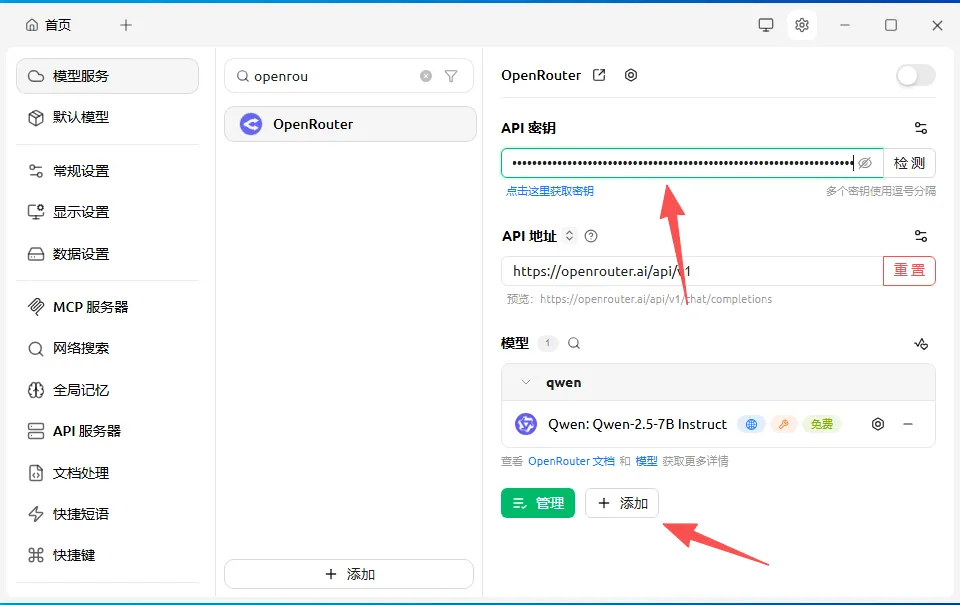Select 模型服务 in the sidebar

pos(107,76)
